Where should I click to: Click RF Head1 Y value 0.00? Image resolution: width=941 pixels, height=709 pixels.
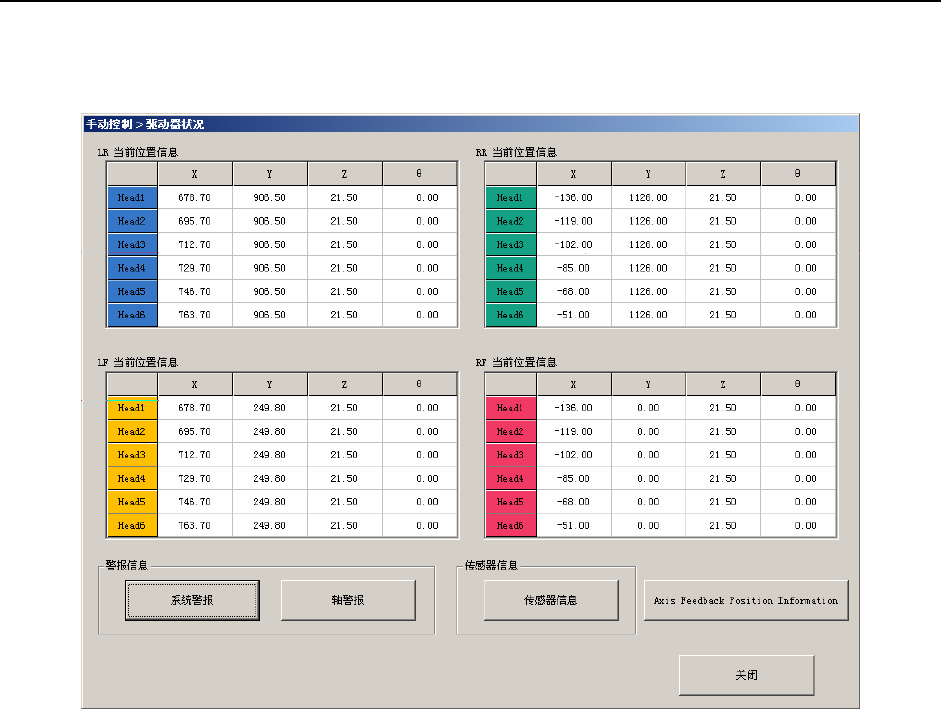click(x=649, y=408)
